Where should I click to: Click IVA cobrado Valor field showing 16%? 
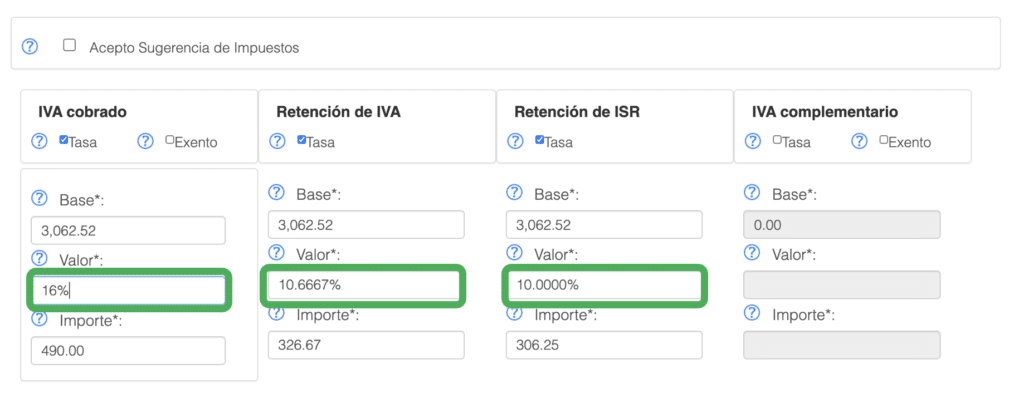[128, 290]
